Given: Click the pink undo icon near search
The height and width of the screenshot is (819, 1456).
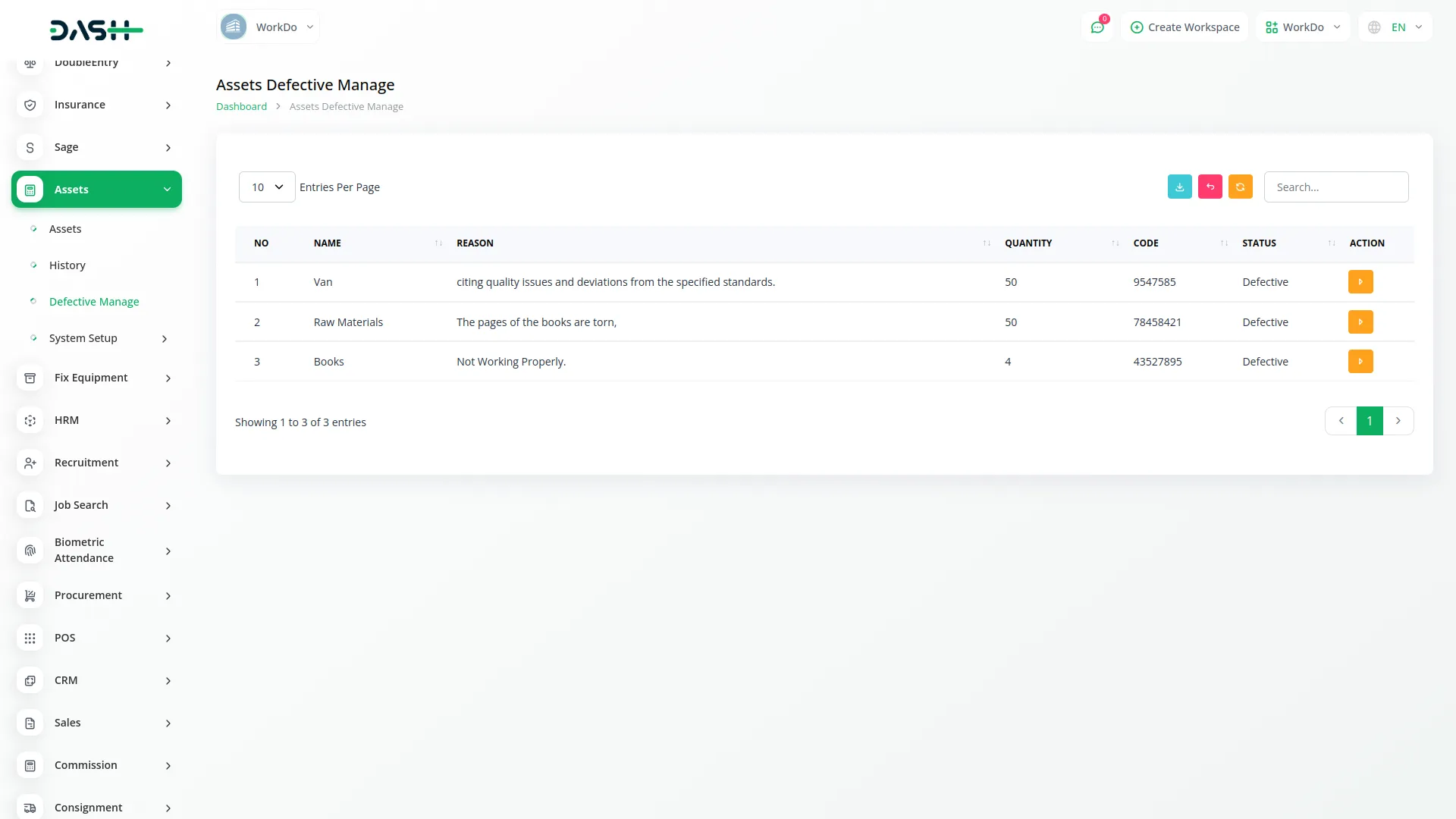Looking at the screenshot, I should click(x=1210, y=187).
